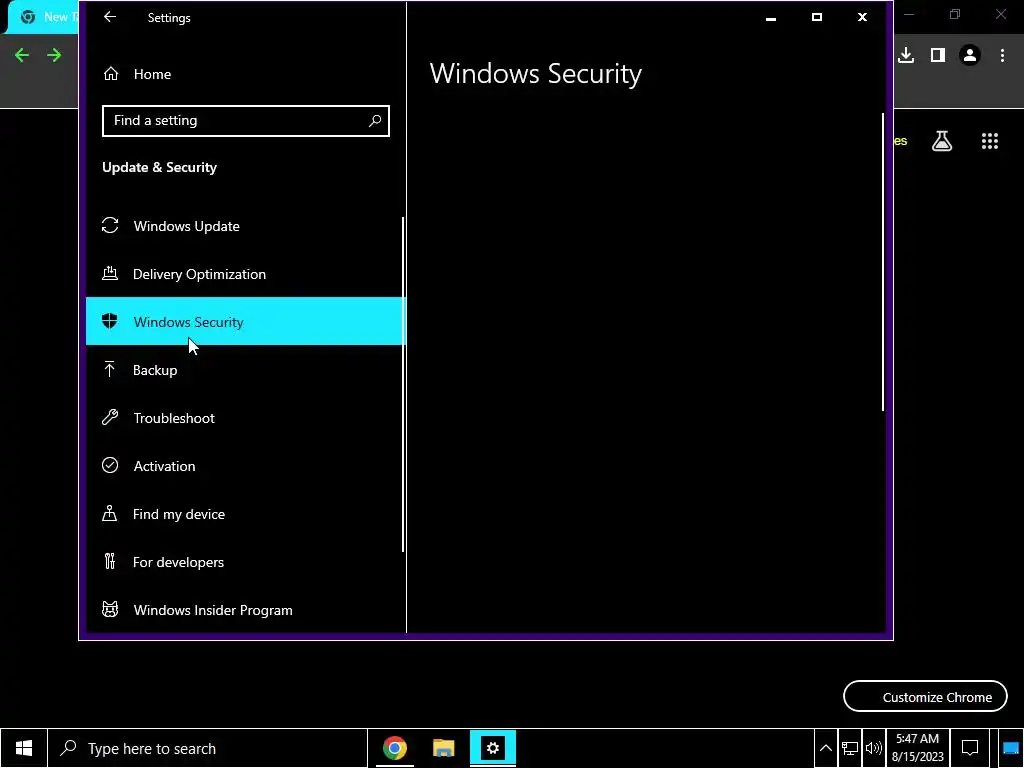Open Windows Update section
Screen dimensions: 1024x768
pos(246,226)
